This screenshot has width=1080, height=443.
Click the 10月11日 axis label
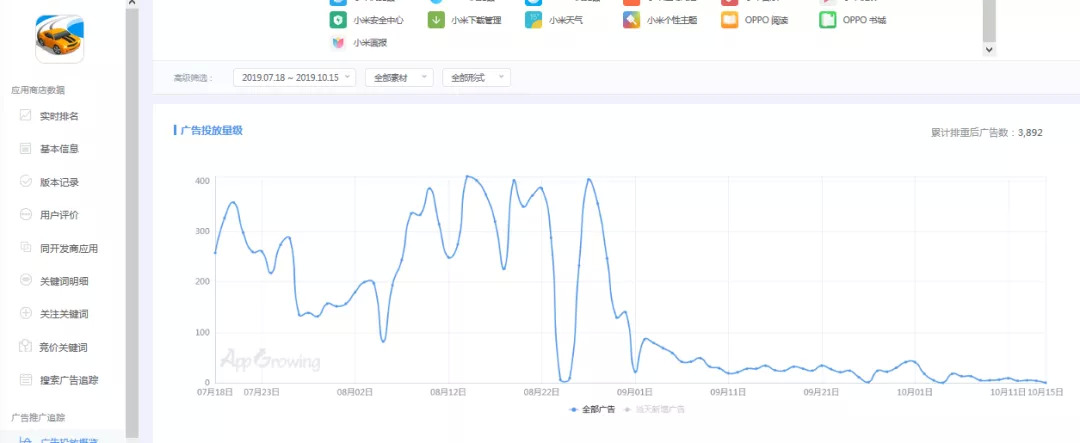coord(1008,392)
